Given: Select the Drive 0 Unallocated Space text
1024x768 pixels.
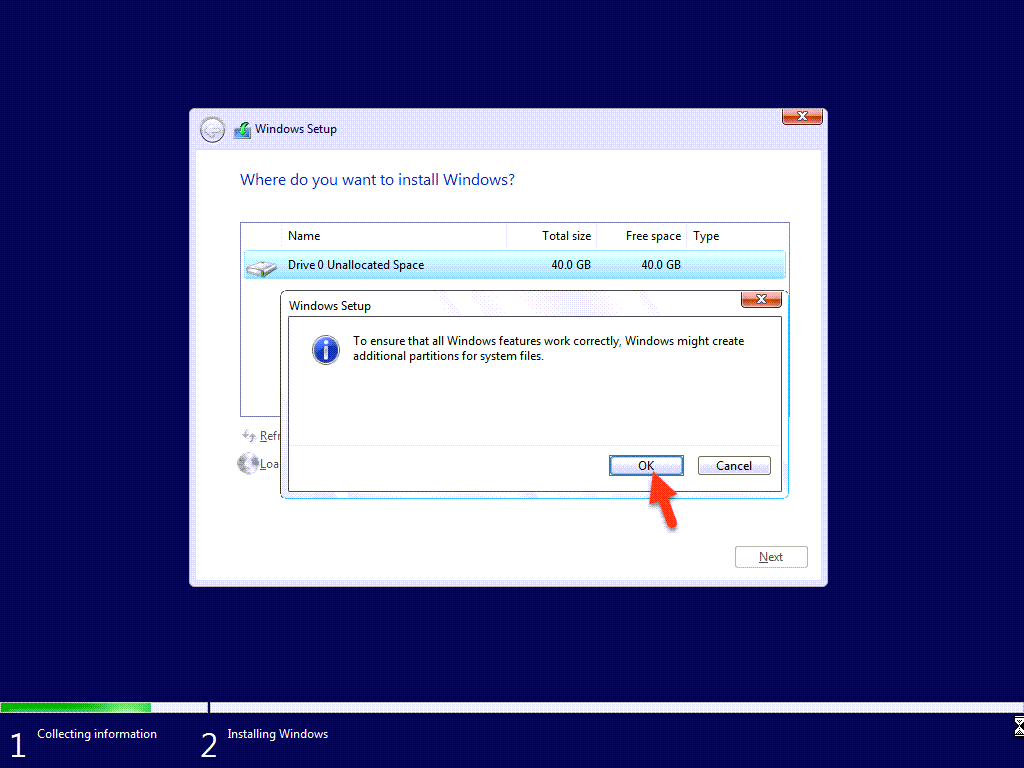Looking at the screenshot, I should coord(356,265).
